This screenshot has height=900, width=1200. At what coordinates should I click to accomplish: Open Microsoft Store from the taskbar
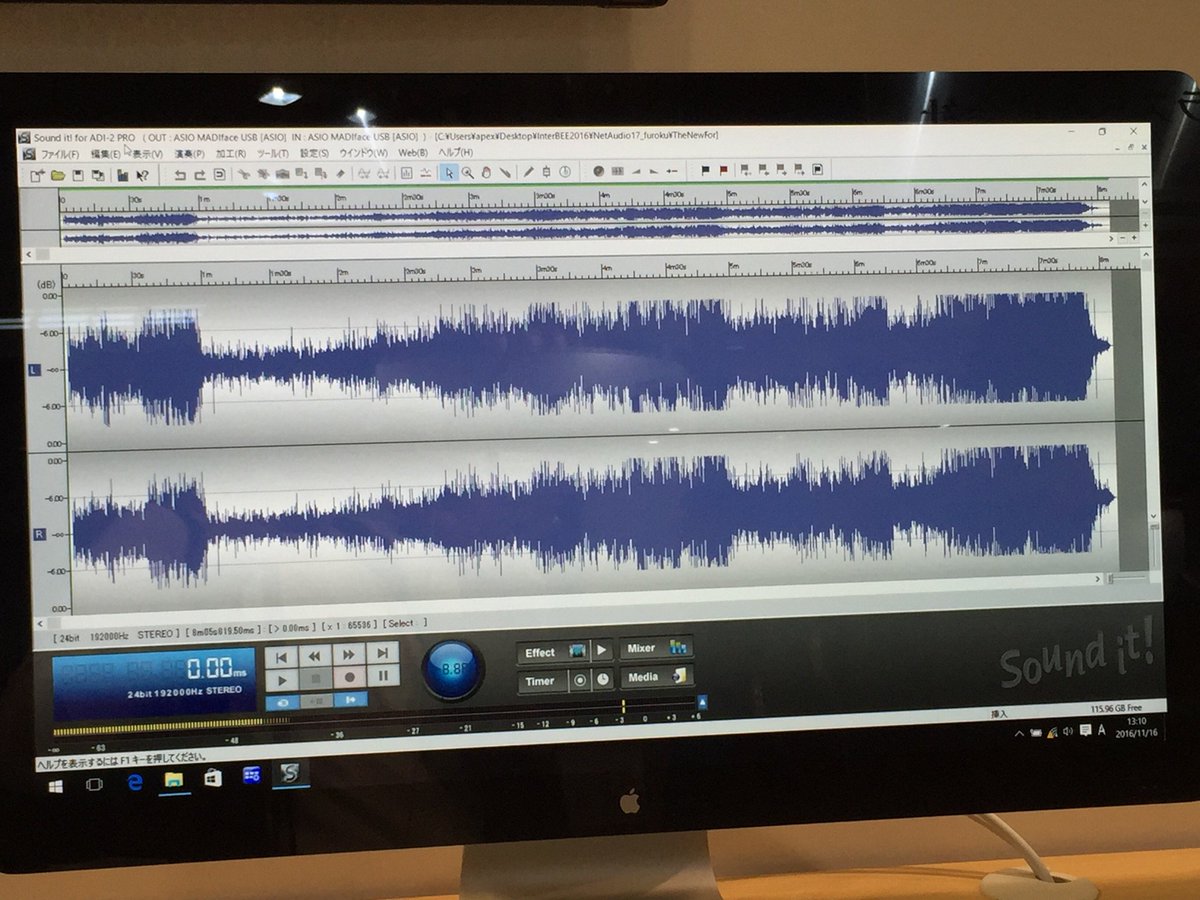pyautogui.click(x=212, y=777)
